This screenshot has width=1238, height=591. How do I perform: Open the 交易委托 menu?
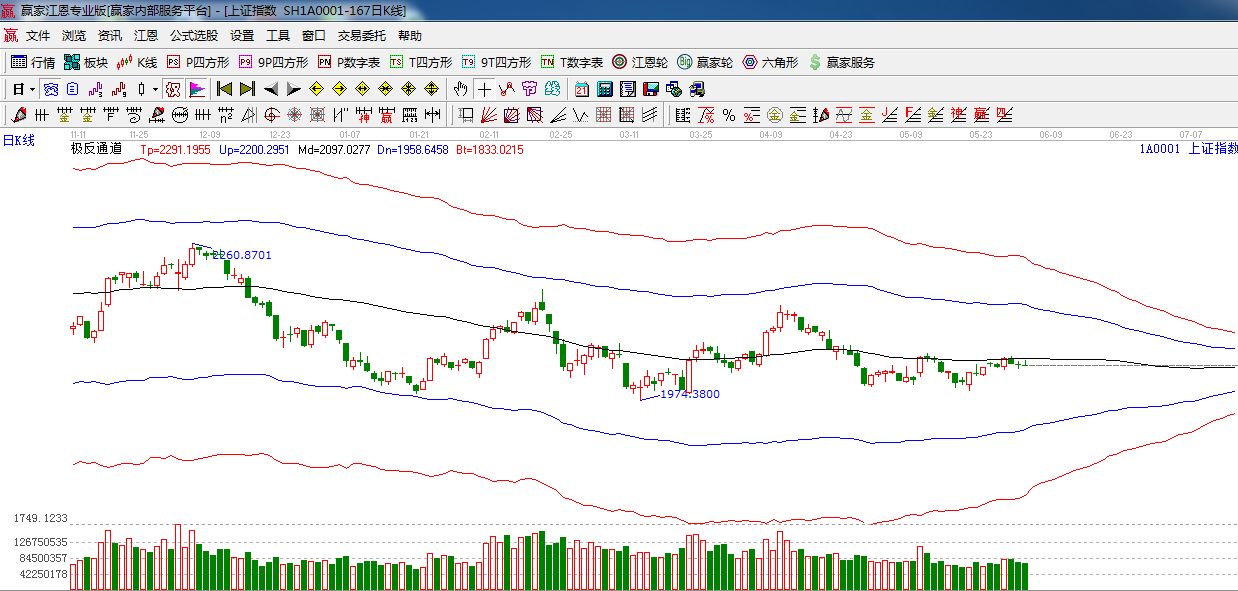[361, 35]
